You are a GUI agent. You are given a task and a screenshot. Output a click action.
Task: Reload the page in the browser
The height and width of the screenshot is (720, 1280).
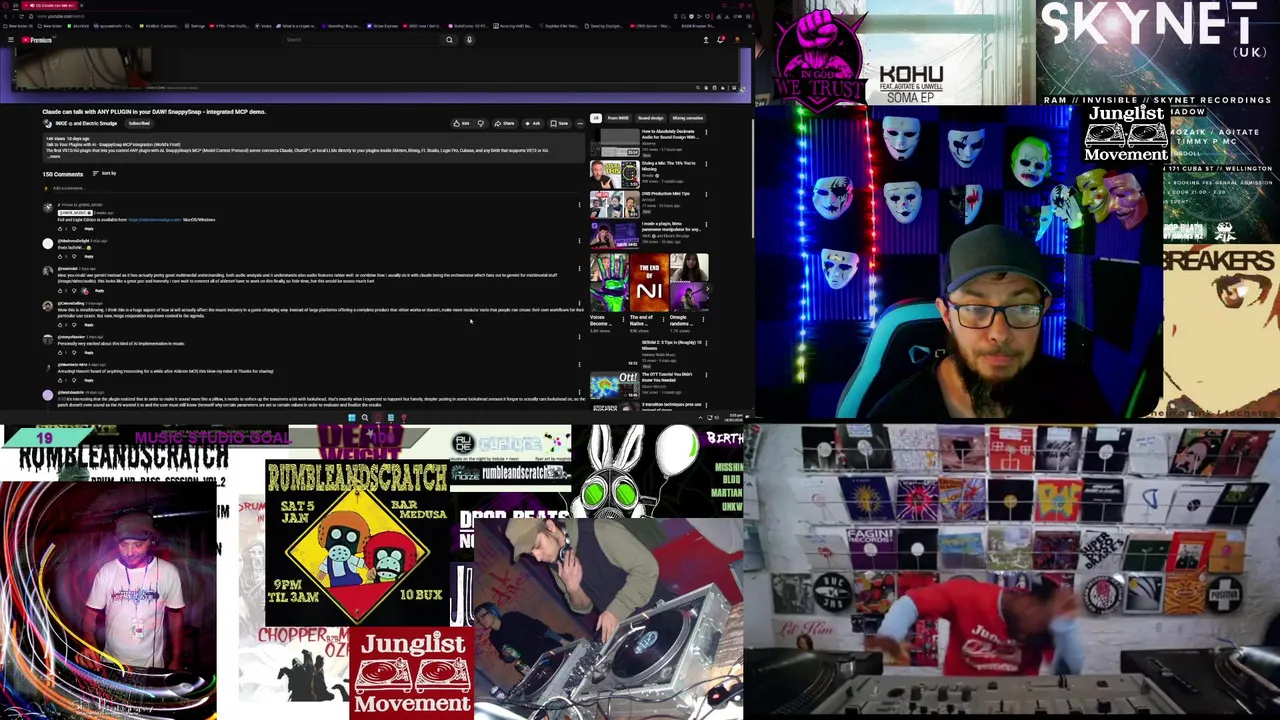21,16
